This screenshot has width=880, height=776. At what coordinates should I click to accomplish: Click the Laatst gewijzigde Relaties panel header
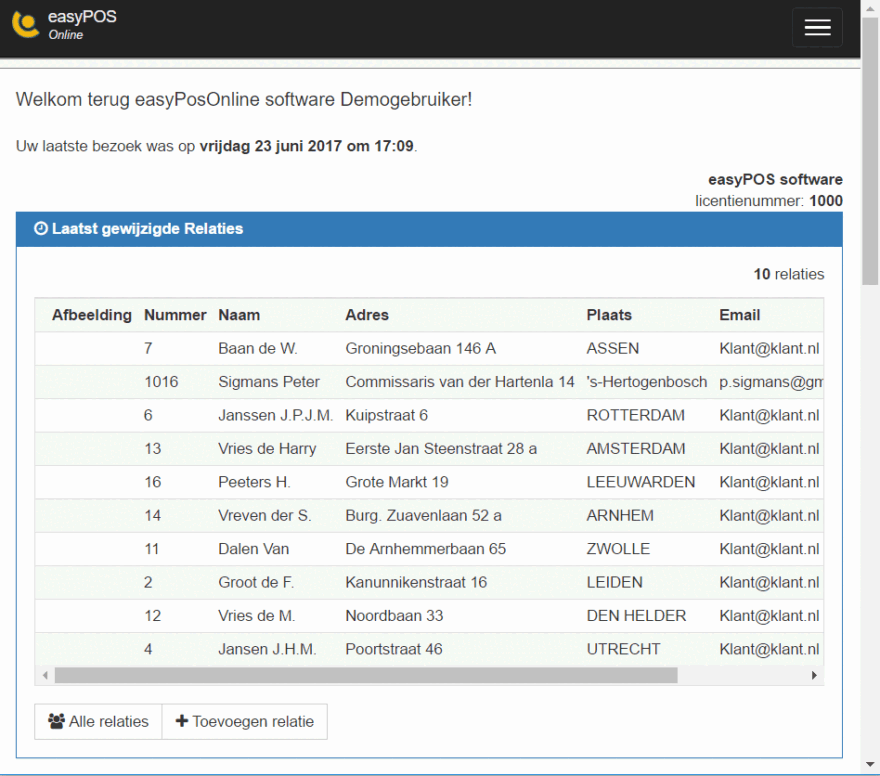pos(429,229)
